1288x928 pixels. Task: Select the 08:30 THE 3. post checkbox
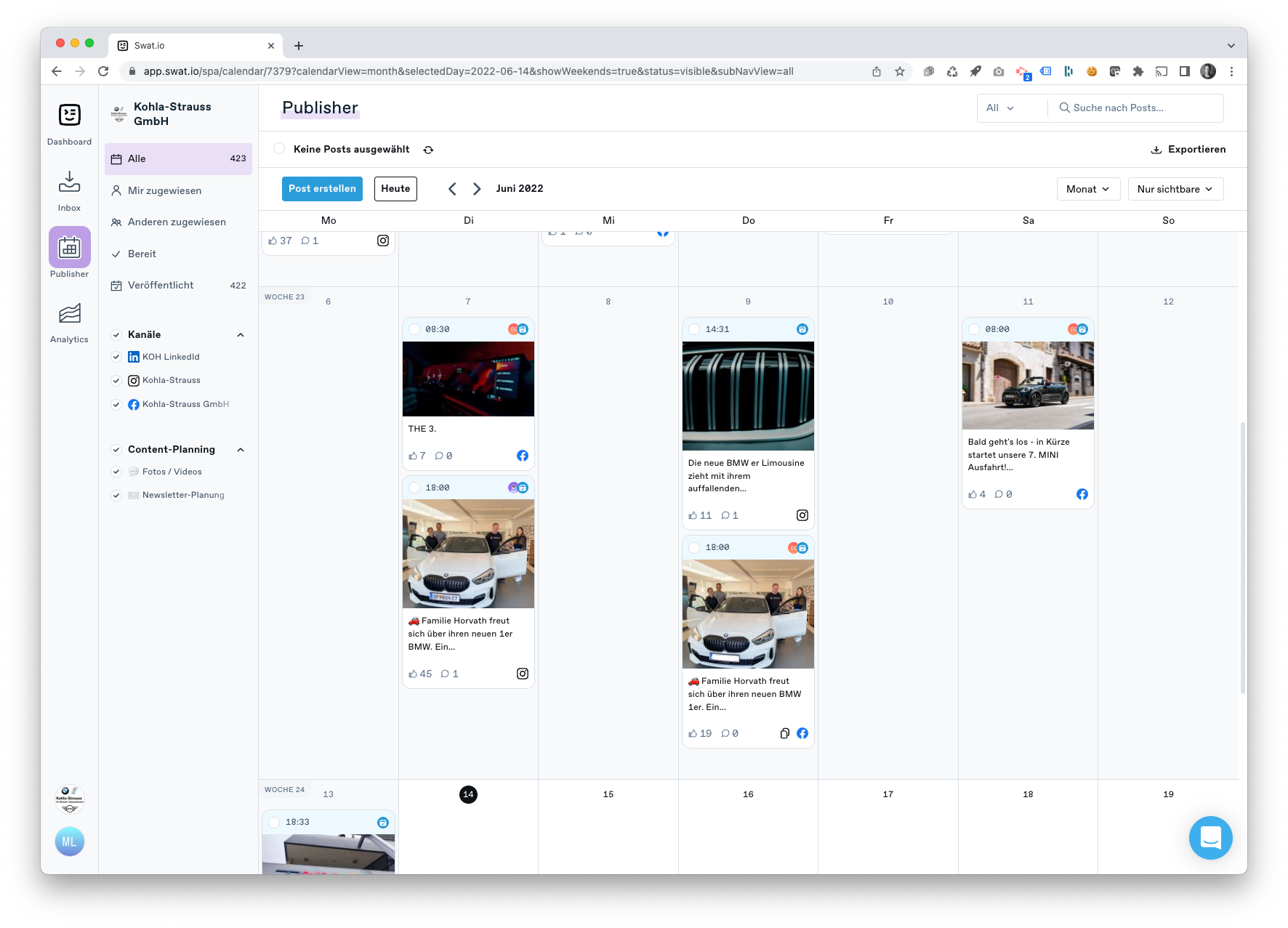click(x=414, y=329)
